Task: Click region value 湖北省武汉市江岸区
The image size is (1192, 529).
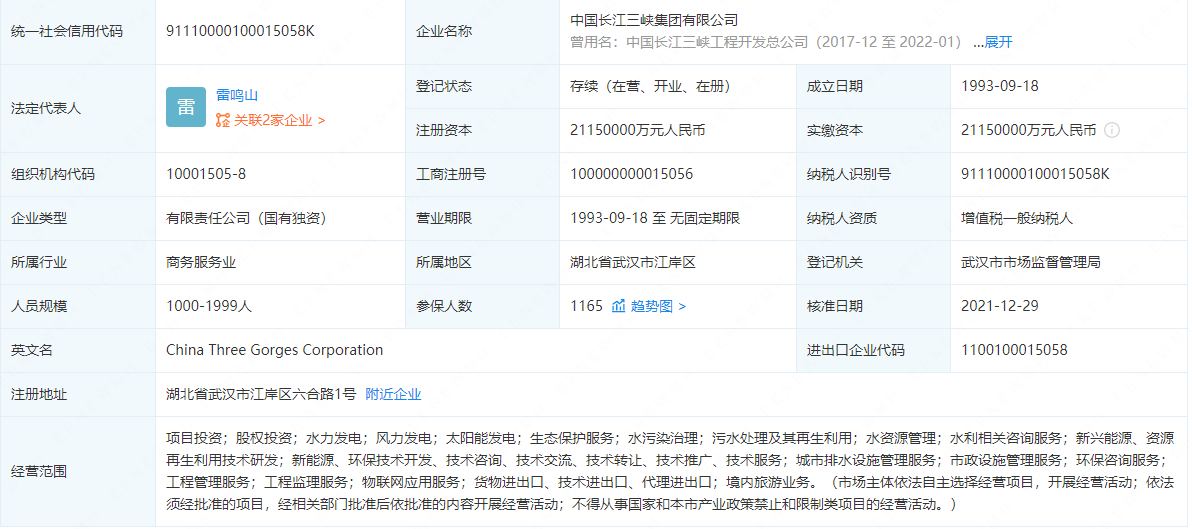Action: (x=633, y=263)
